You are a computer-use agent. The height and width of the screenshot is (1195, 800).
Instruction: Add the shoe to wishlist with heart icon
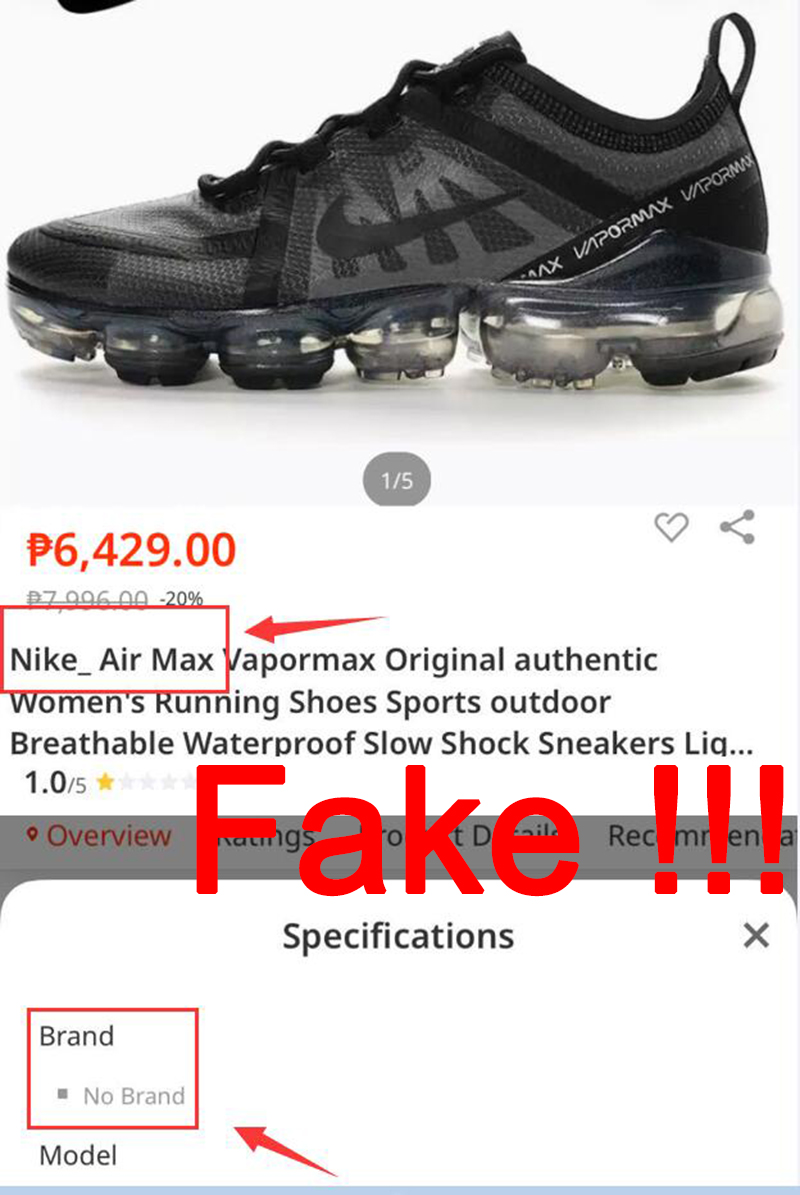pyautogui.click(x=670, y=527)
